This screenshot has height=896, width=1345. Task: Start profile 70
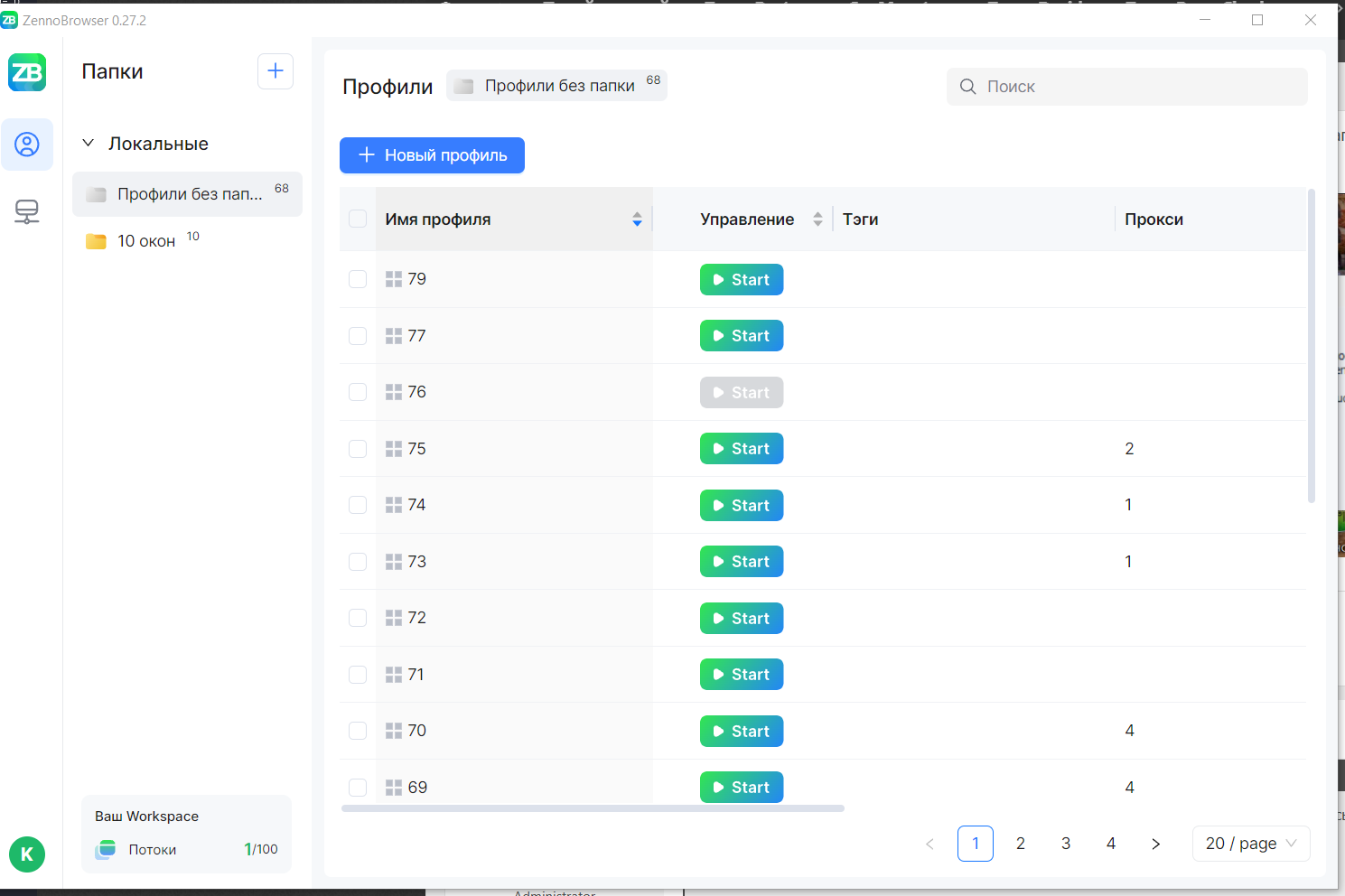[742, 732]
